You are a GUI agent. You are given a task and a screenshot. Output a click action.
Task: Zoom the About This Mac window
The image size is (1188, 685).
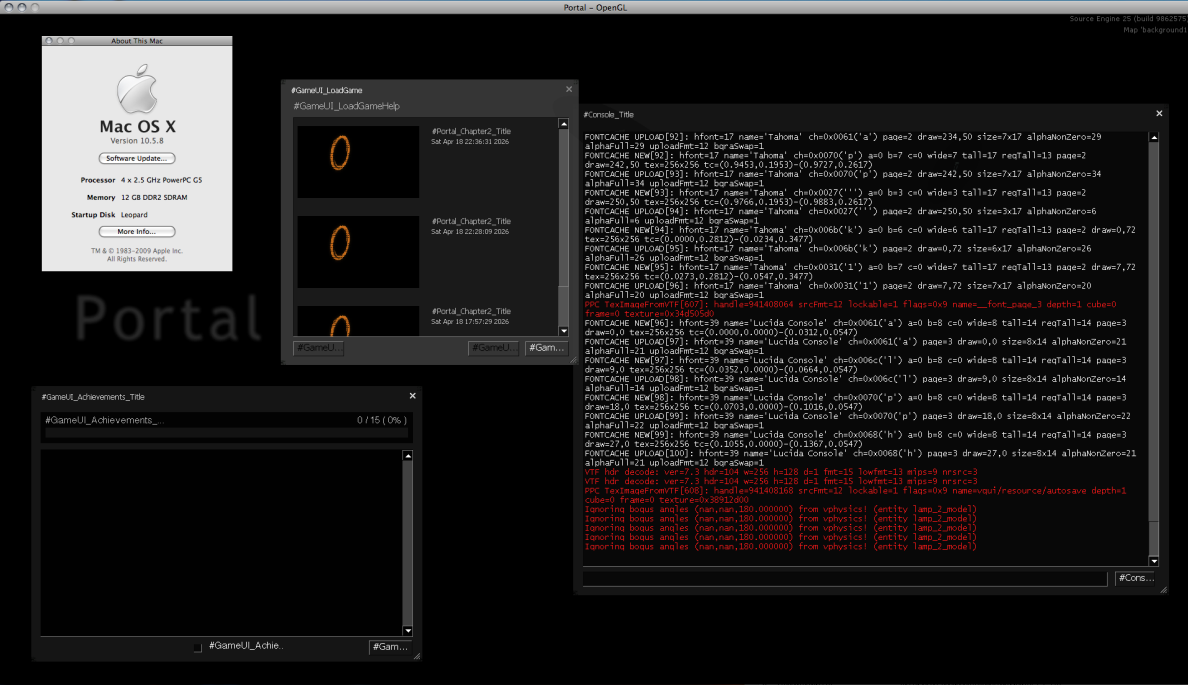click(x=72, y=41)
